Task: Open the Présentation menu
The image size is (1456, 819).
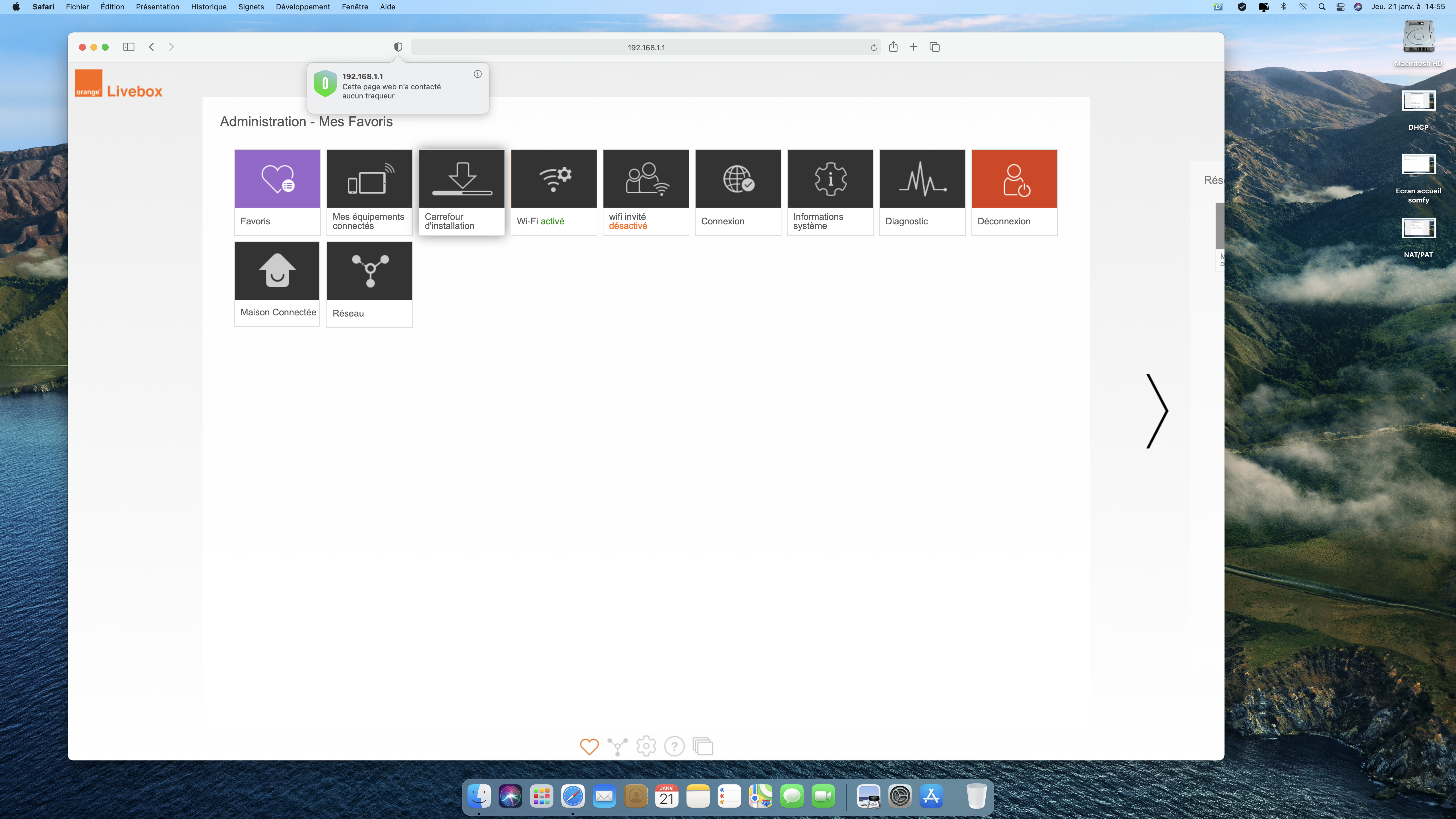Action: [158, 7]
